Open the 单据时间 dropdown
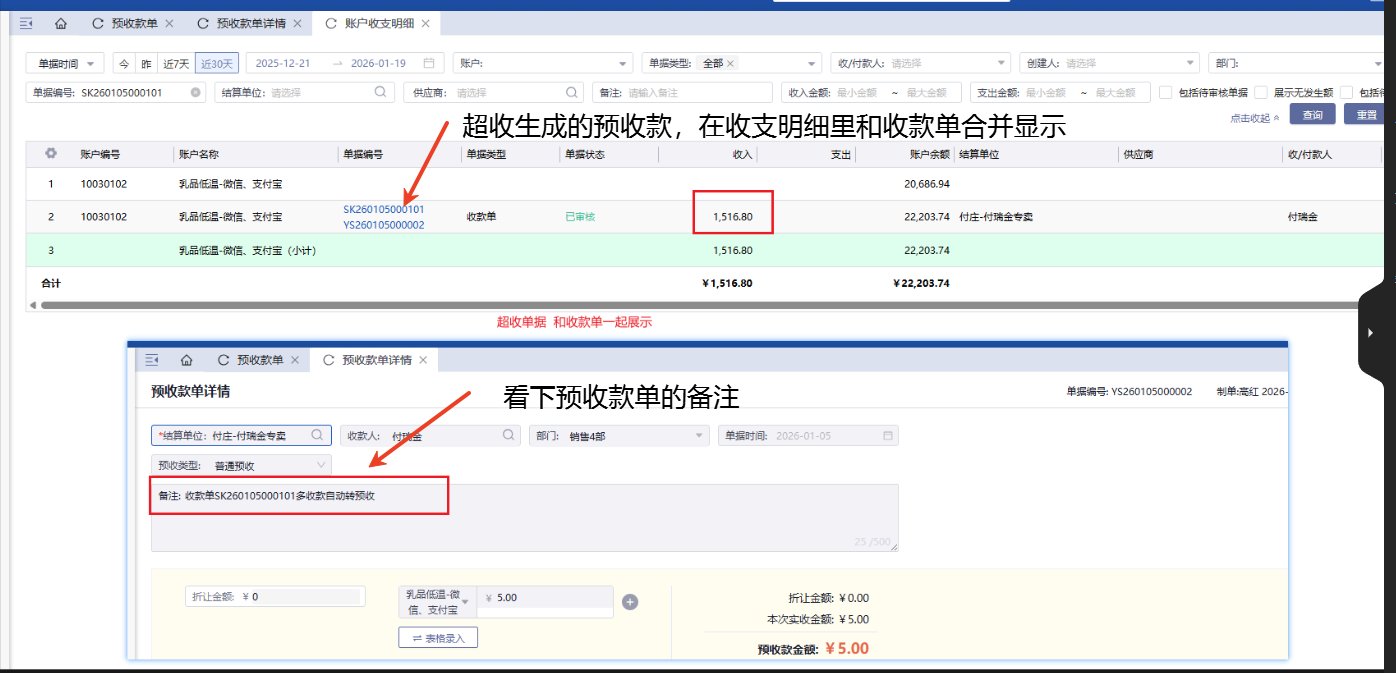The width and height of the screenshot is (1396, 673). [65, 63]
